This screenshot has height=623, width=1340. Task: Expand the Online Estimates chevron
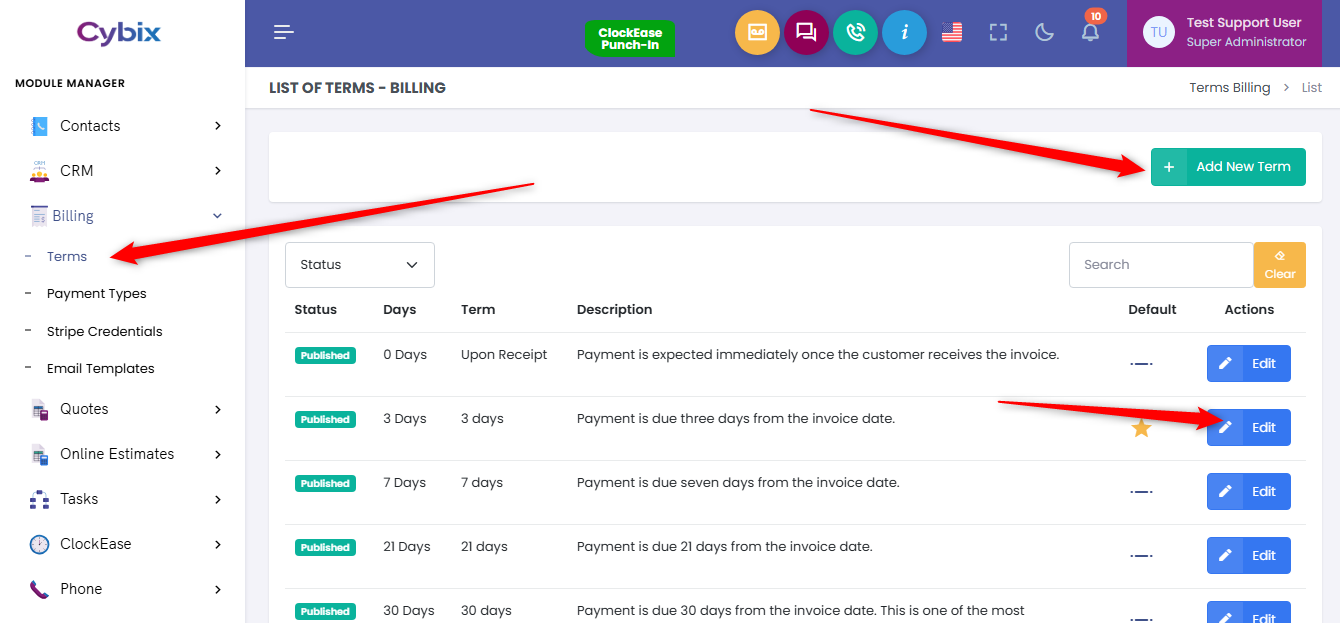coord(218,454)
